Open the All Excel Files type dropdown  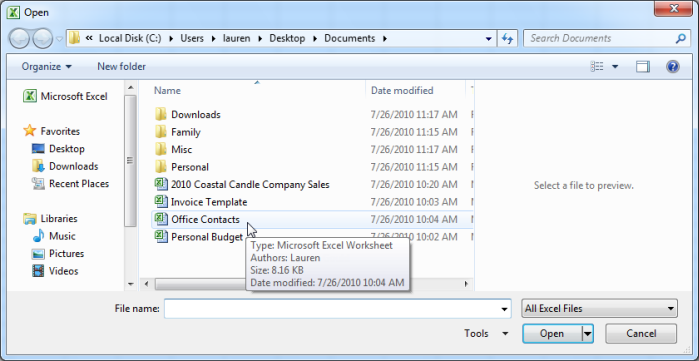click(599, 308)
